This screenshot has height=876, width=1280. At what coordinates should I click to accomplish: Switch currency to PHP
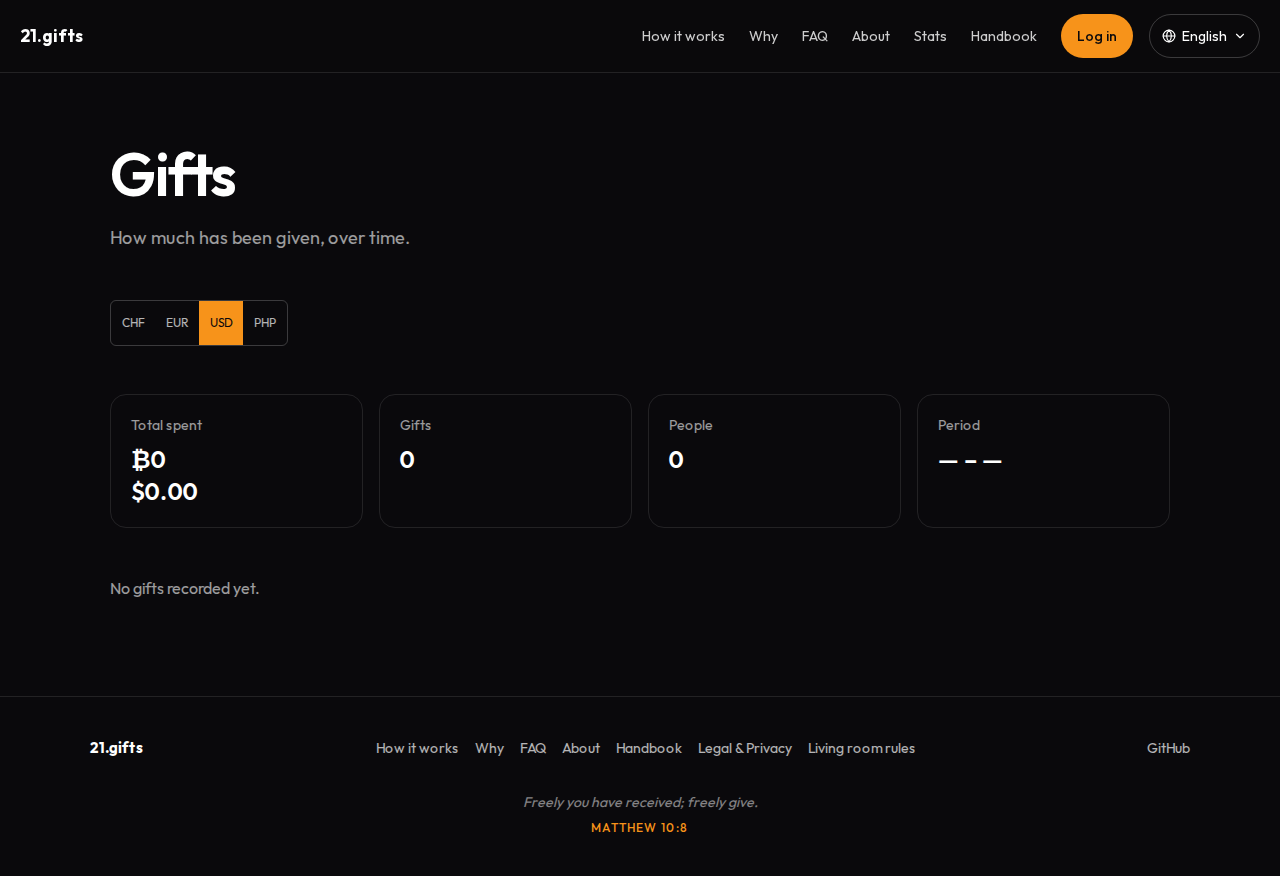pos(265,323)
